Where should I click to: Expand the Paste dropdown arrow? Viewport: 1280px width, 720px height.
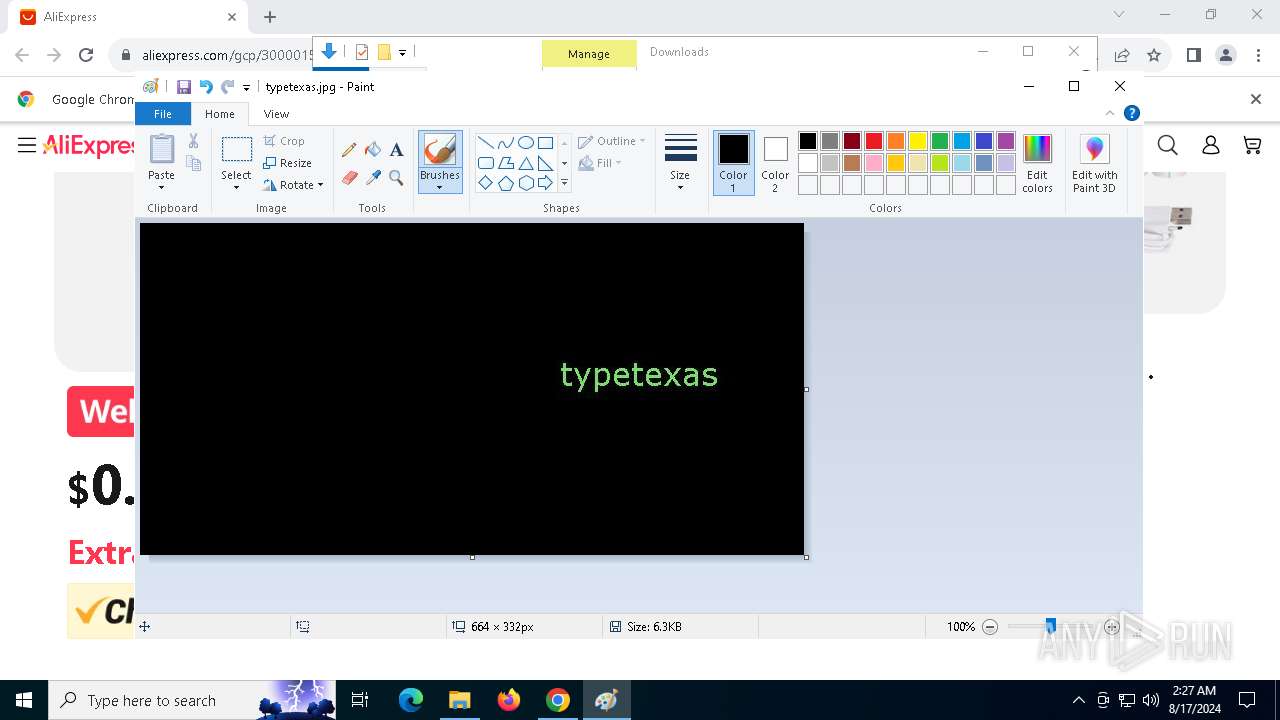click(161, 187)
